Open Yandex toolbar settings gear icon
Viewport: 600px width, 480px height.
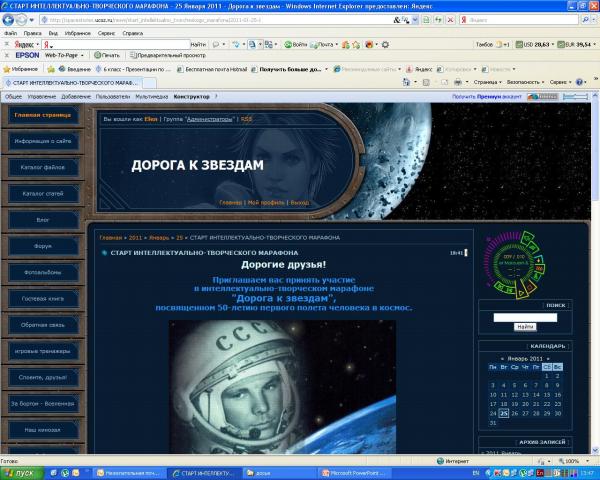(x=385, y=45)
